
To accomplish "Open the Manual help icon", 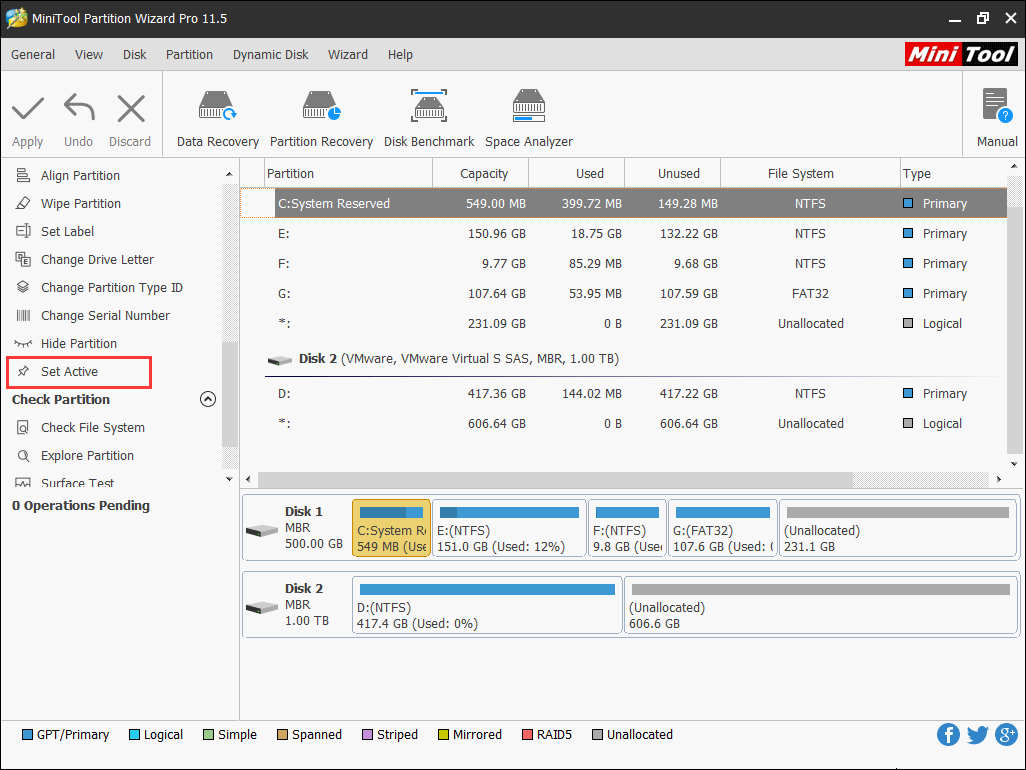I will click(x=997, y=106).
